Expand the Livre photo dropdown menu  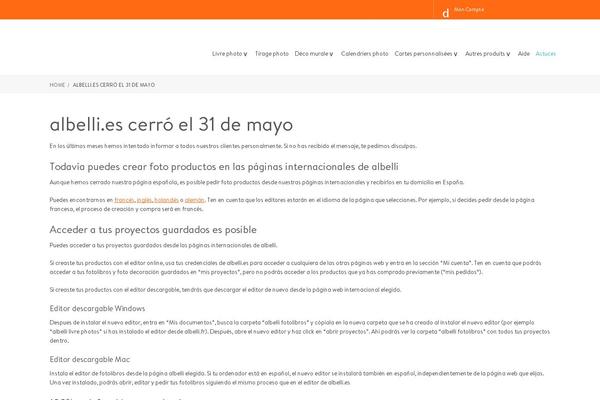(230, 54)
